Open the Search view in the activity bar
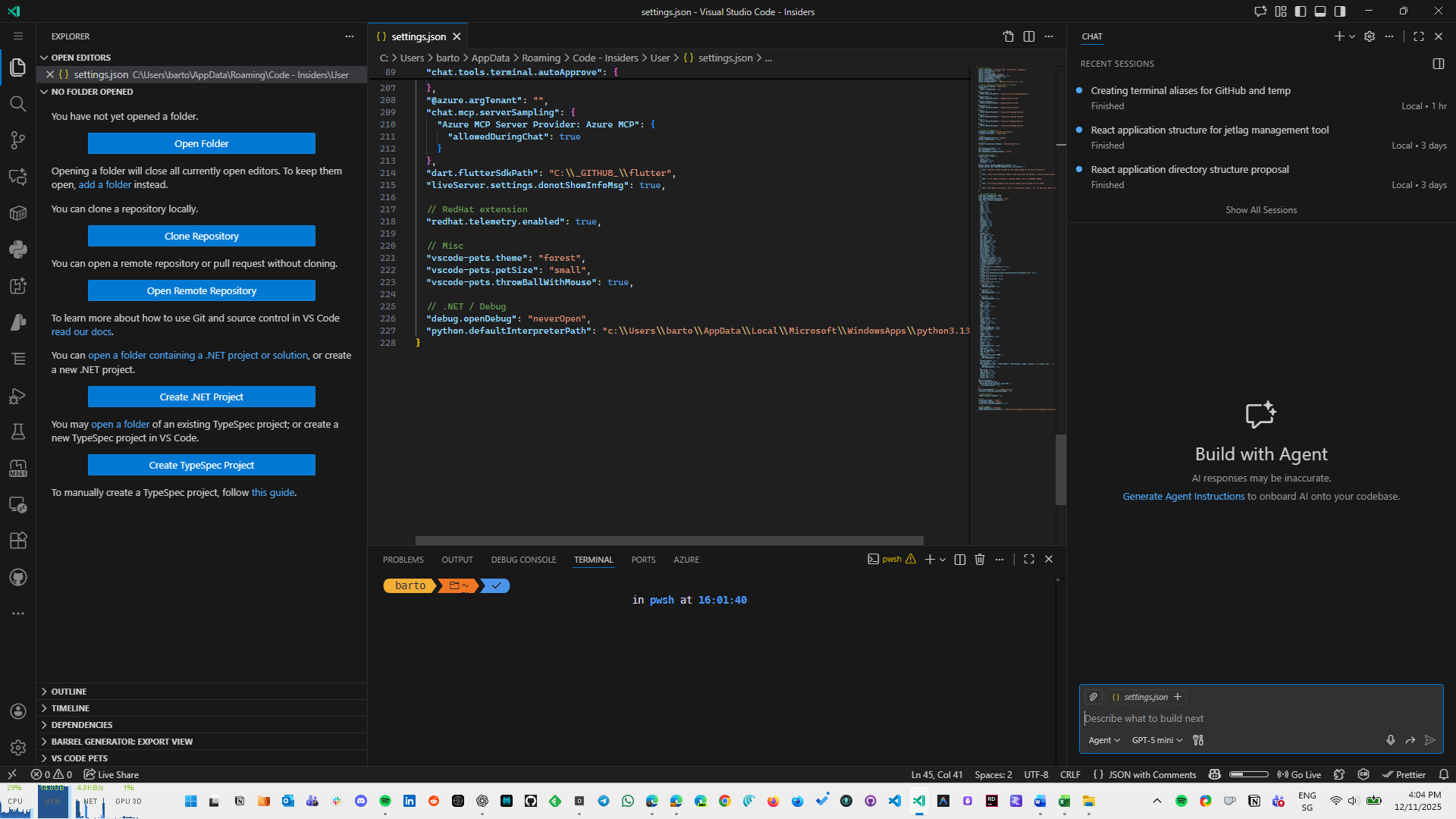This screenshot has width=1456, height=819. [x=18, y=104]
